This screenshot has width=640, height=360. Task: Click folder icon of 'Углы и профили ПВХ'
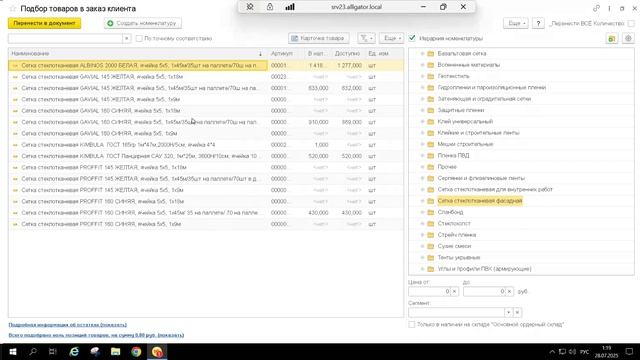(430, 269)
